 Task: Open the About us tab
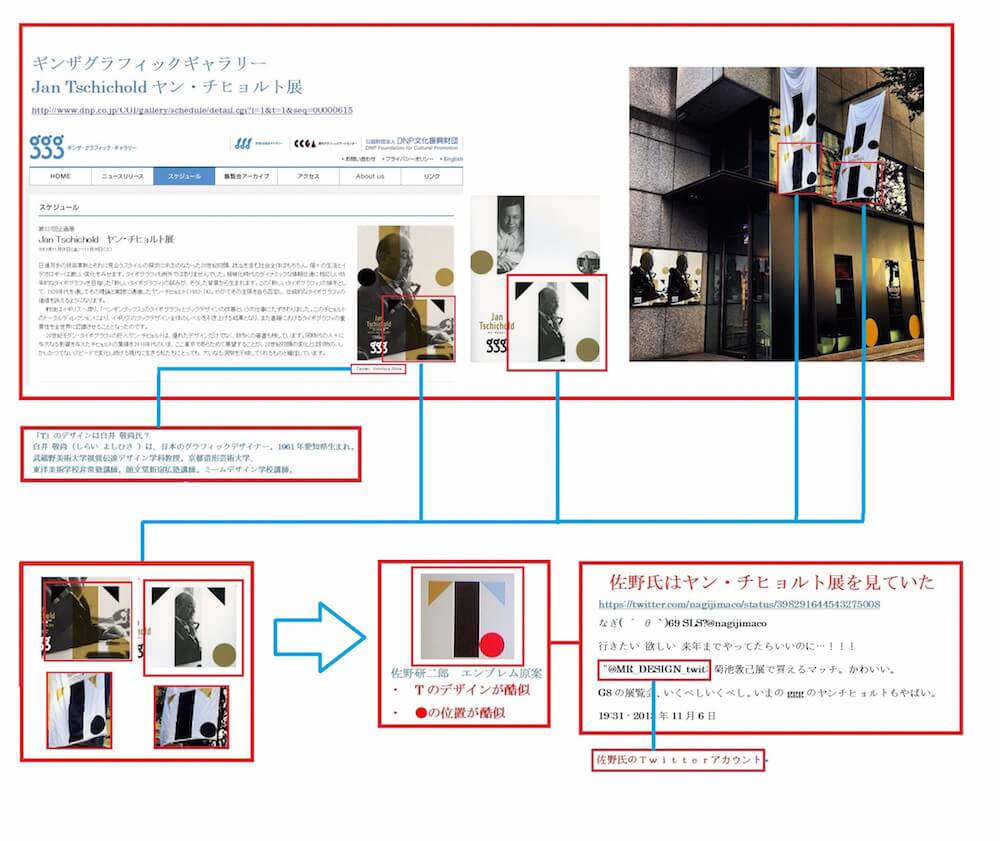(370, 176)
